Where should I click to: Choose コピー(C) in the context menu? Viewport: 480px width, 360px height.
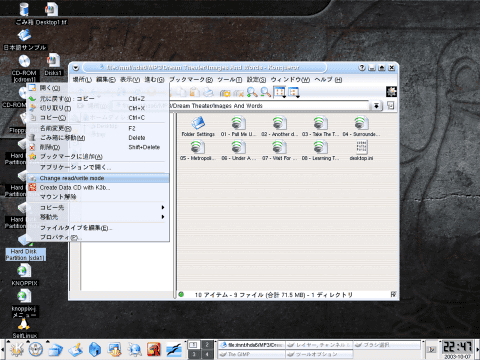(98, 118)
